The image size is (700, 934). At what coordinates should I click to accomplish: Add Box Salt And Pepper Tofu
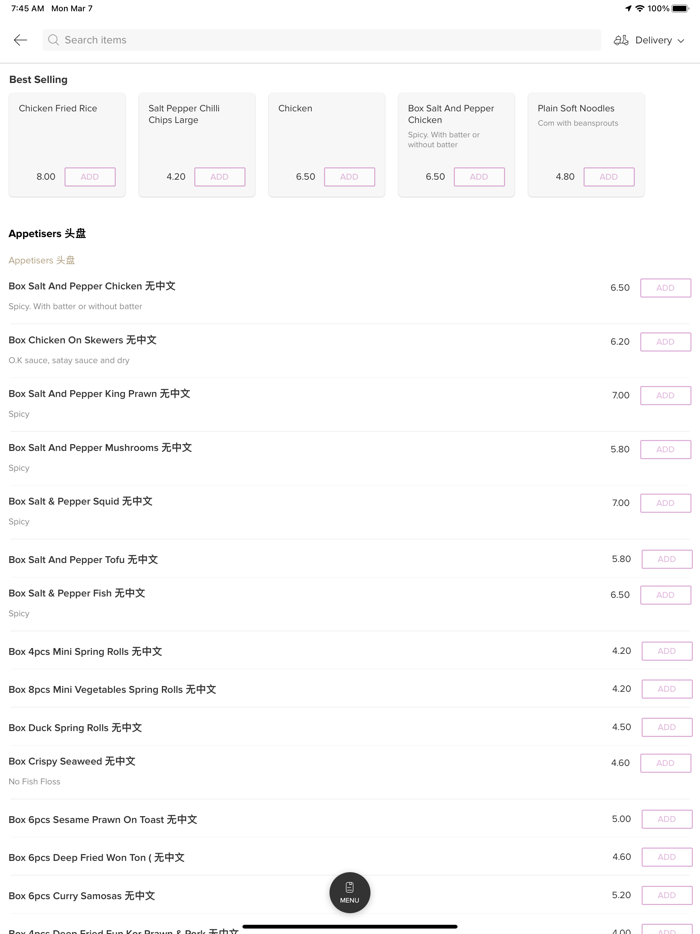click(666, 560)
